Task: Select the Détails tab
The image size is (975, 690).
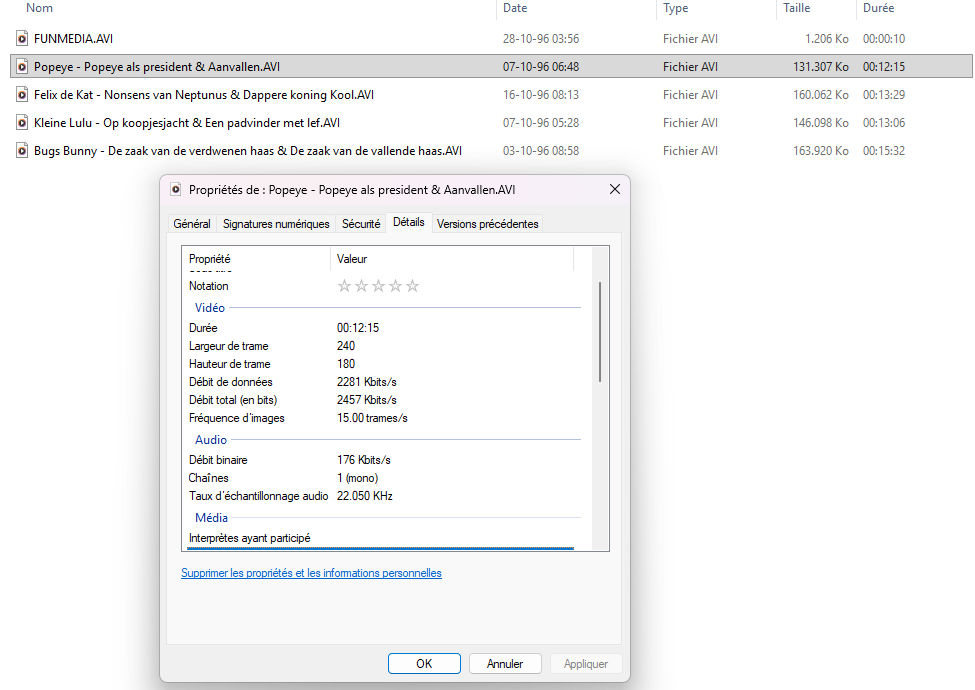Action: [409, 222]
